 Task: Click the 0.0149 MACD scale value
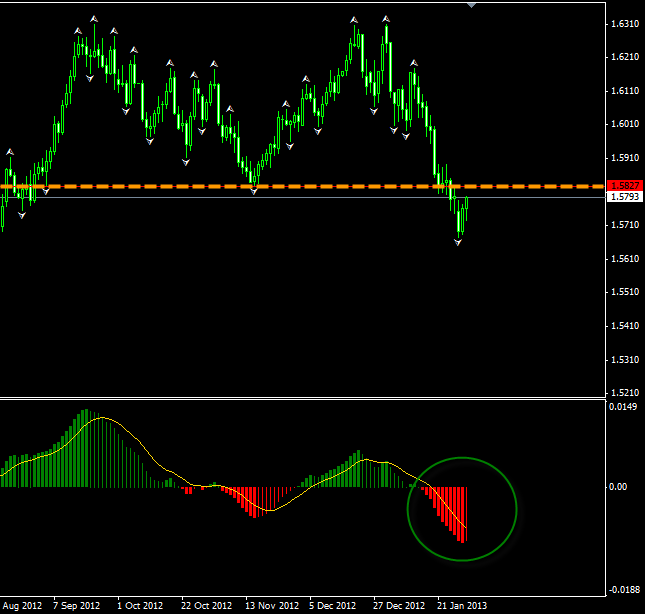(x=623, y=407)
